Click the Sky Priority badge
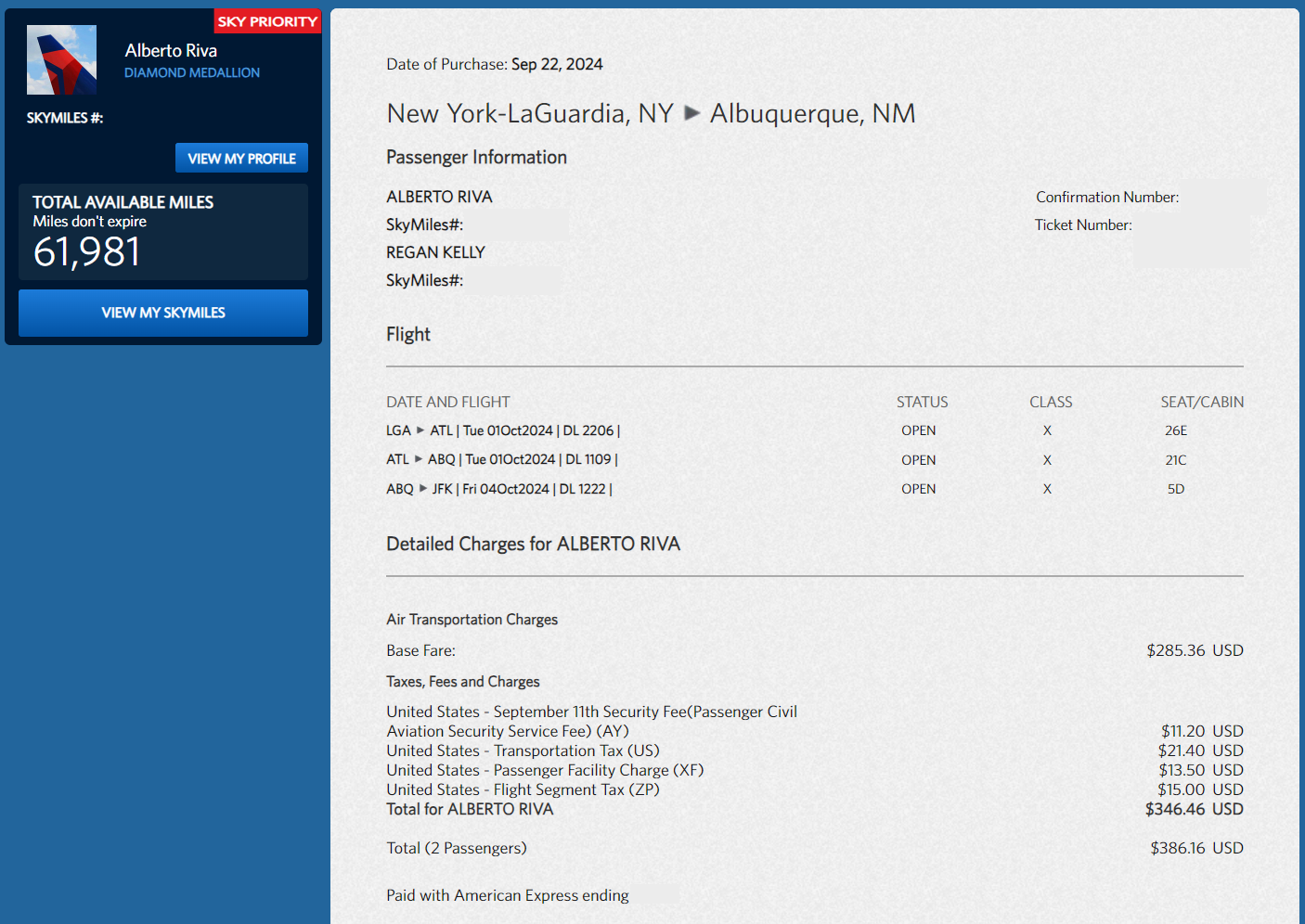This screenshot has height=924, width=1305. (x=267, y=21)
